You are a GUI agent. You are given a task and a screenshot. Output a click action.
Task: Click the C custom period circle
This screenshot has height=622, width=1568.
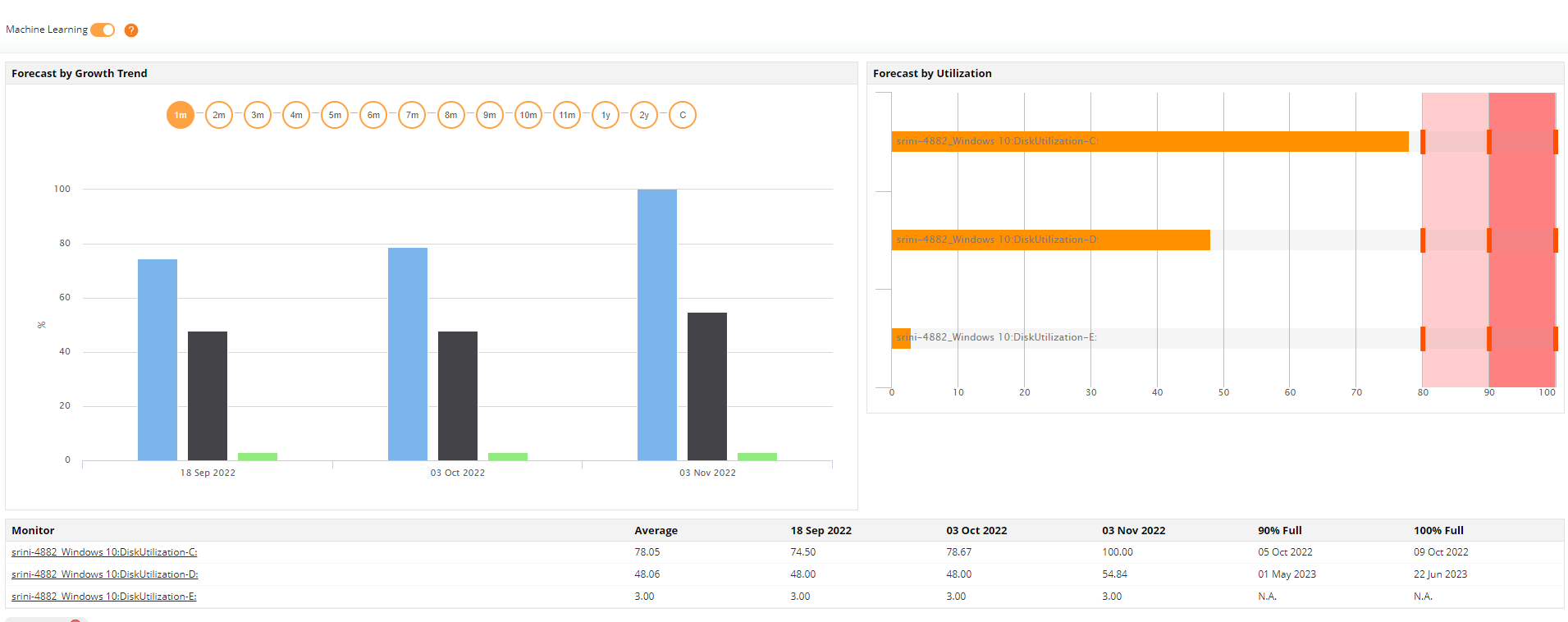click(x=683, y=115)
